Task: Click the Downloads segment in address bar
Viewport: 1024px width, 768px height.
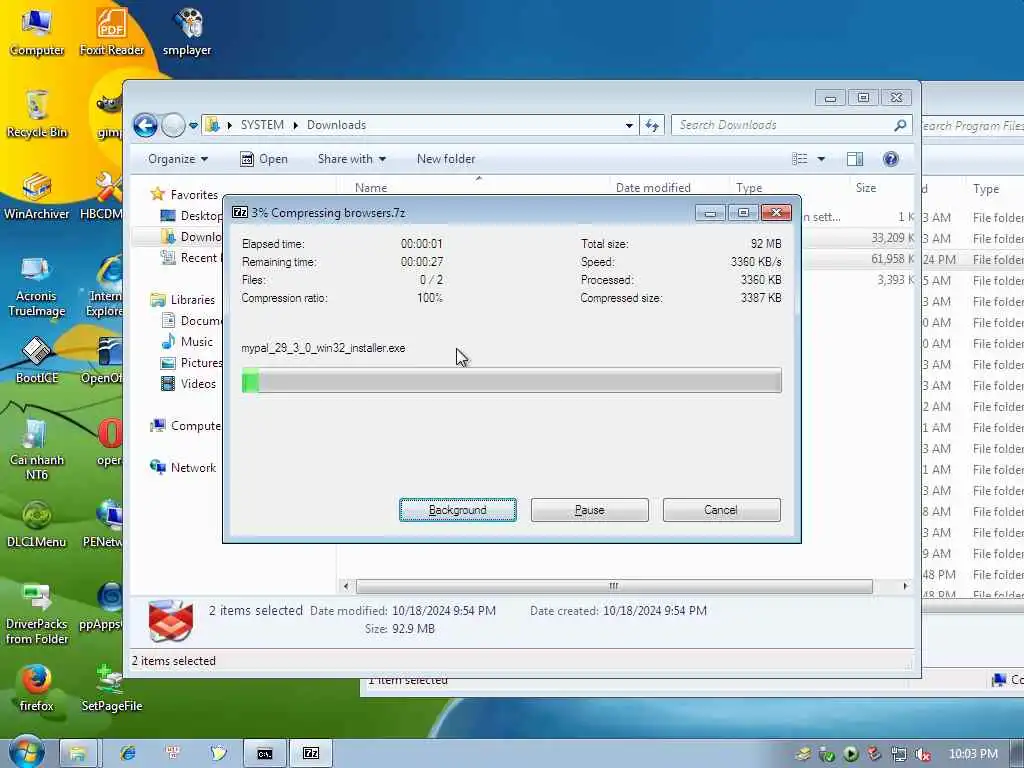Action: point(336,125)
